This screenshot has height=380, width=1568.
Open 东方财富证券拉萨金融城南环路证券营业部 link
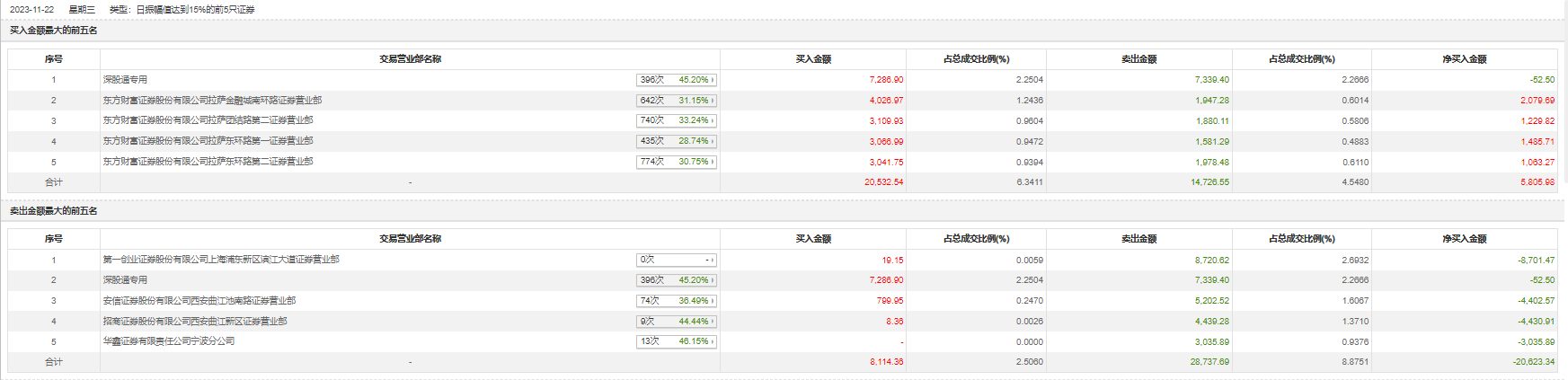tap(212, 101)
